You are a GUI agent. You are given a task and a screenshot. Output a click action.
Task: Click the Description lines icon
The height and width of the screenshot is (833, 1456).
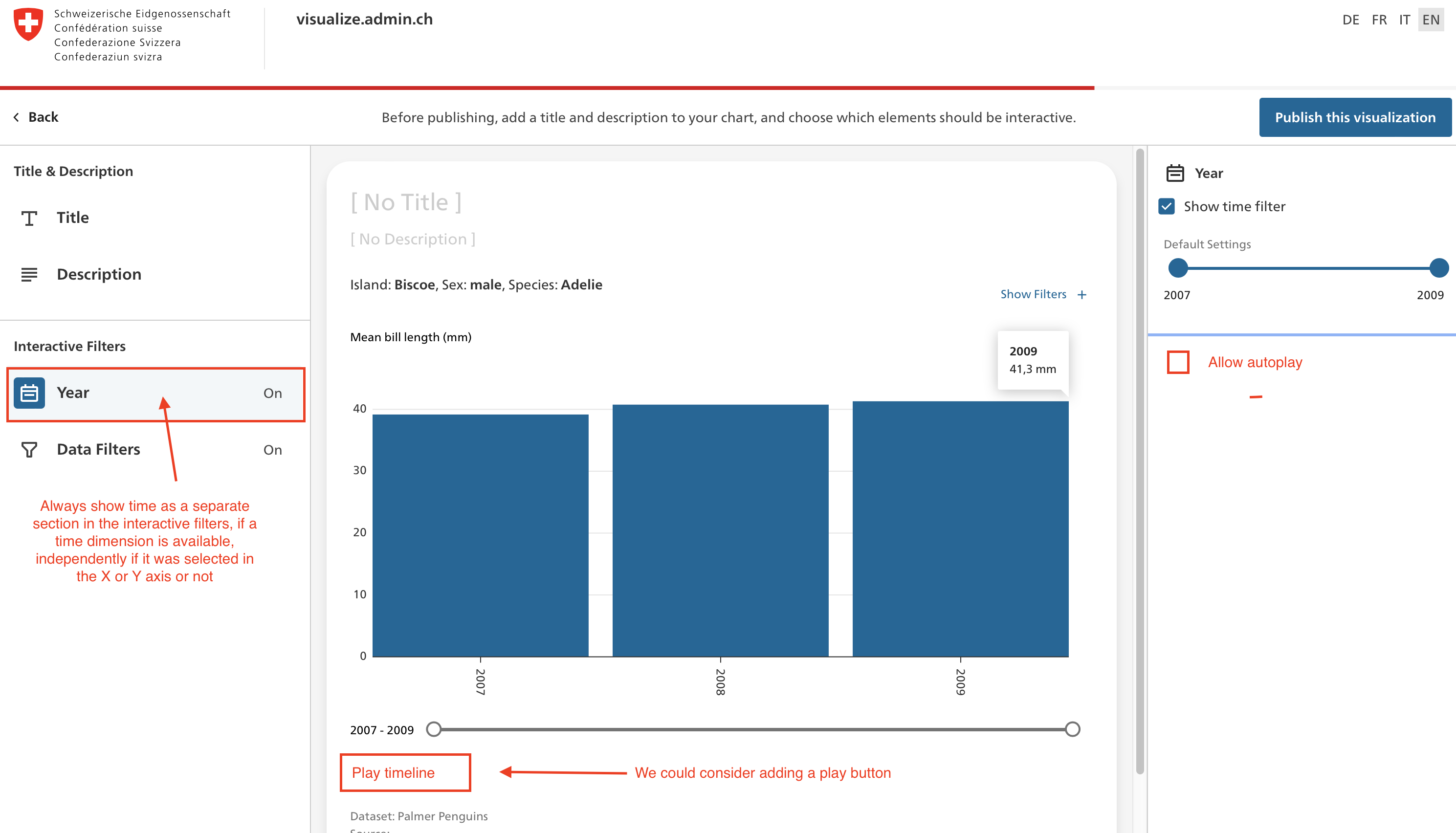[29, 275]
